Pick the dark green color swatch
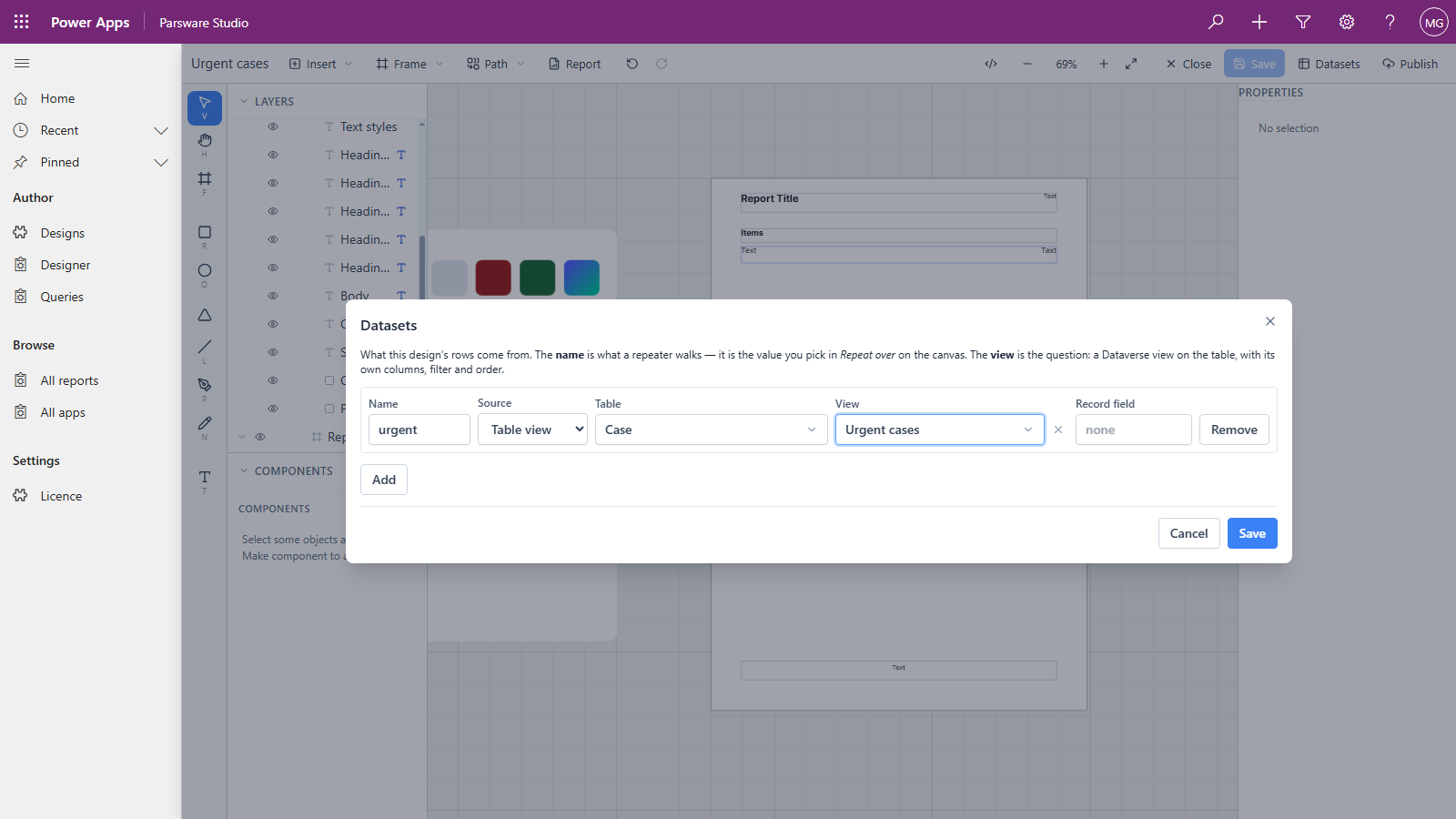The width and height of the screenshot is (1456, 819). click(x=538, y=278)
